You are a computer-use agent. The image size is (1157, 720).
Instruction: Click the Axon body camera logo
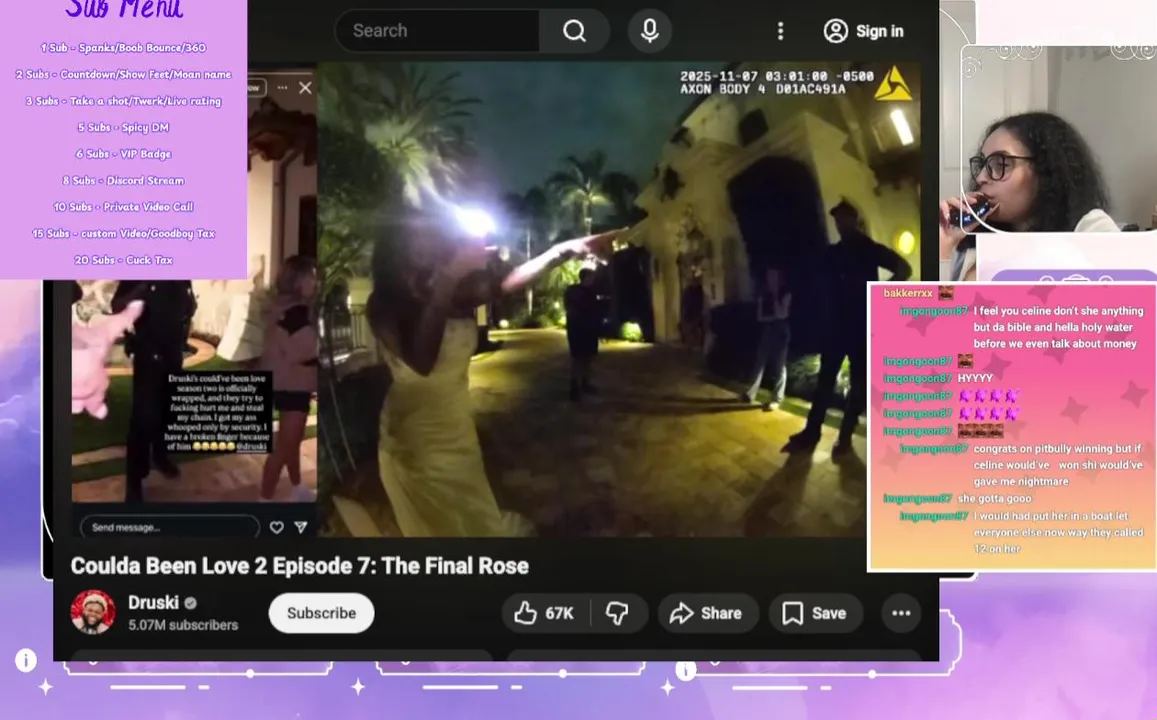point(894,83)
